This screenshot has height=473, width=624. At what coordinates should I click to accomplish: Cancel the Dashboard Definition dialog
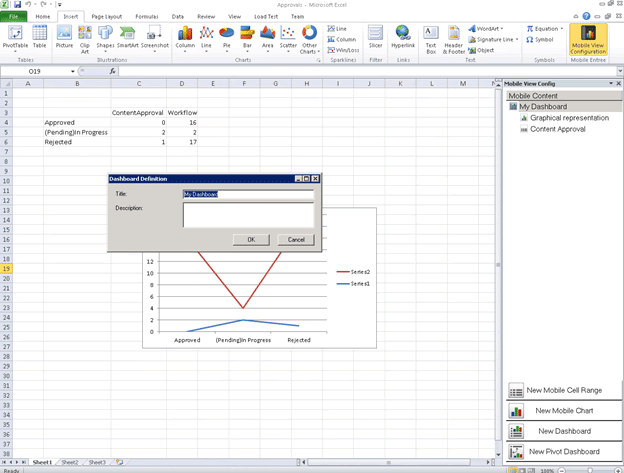tap(295, 240)
